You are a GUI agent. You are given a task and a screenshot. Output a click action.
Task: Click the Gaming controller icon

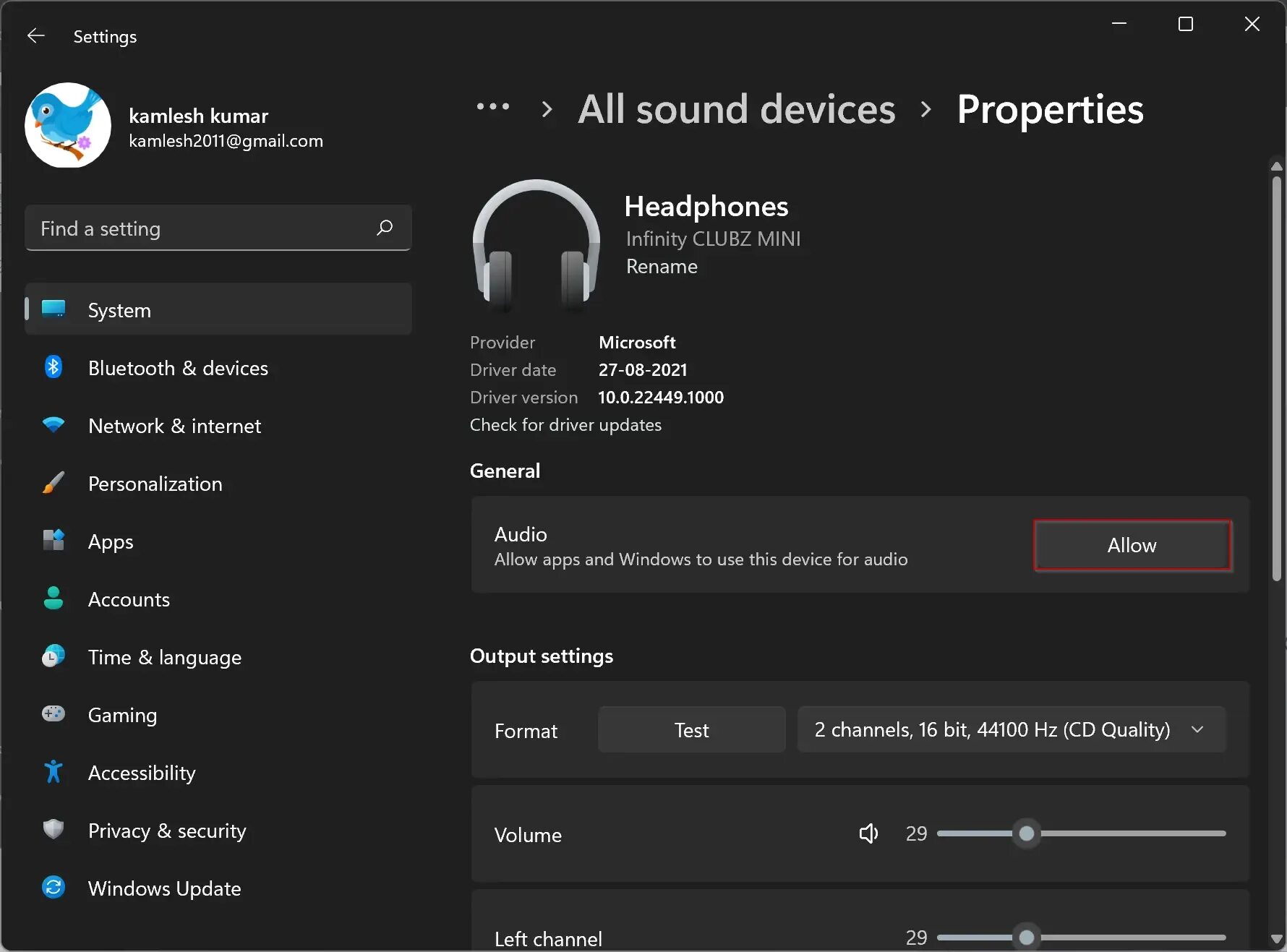pos(54,714)
